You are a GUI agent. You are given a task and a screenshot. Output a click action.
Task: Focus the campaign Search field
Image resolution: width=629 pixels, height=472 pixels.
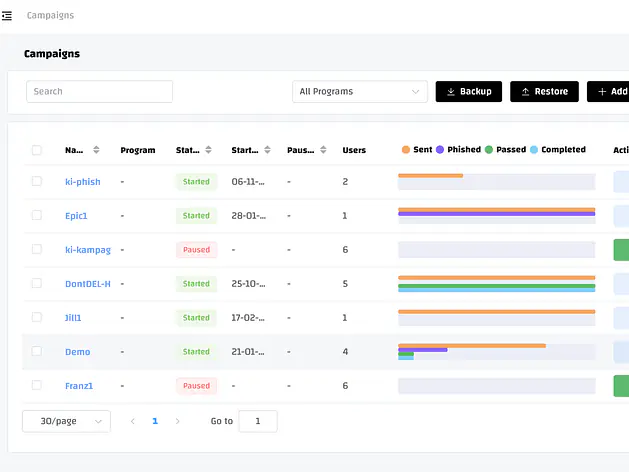click(x=99, y=91)
